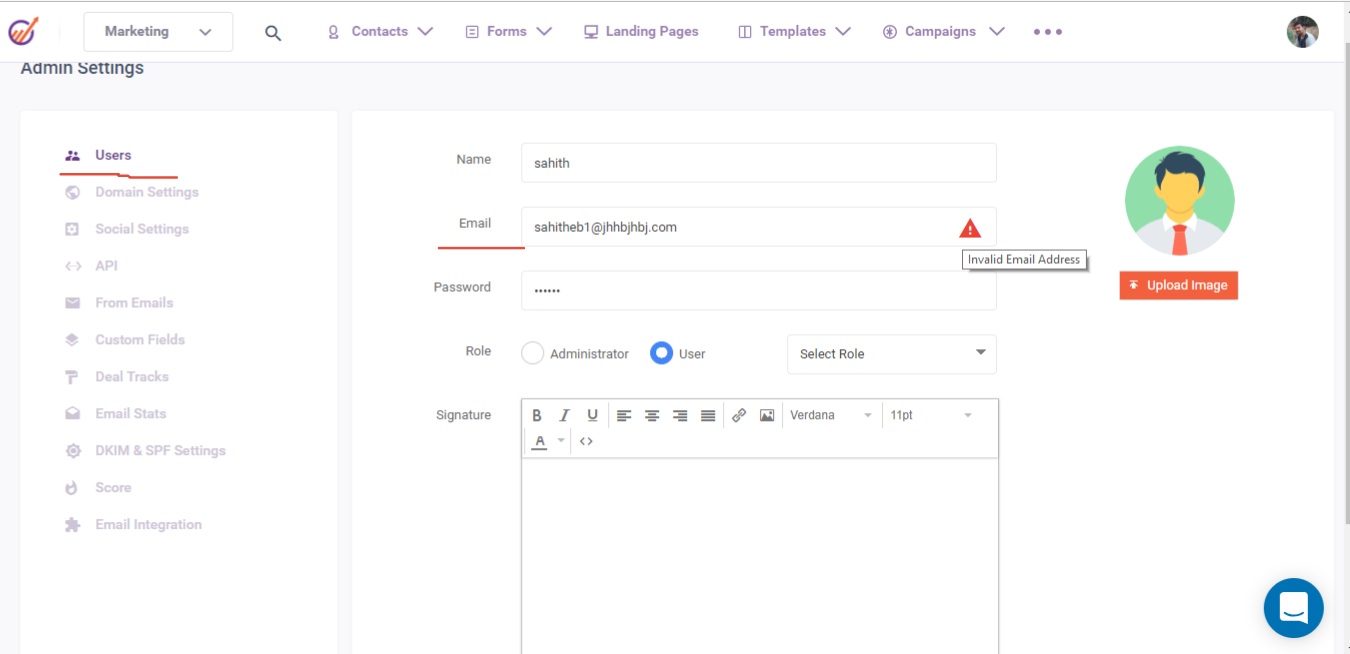Open the Contacts menu

pos(380,32)
